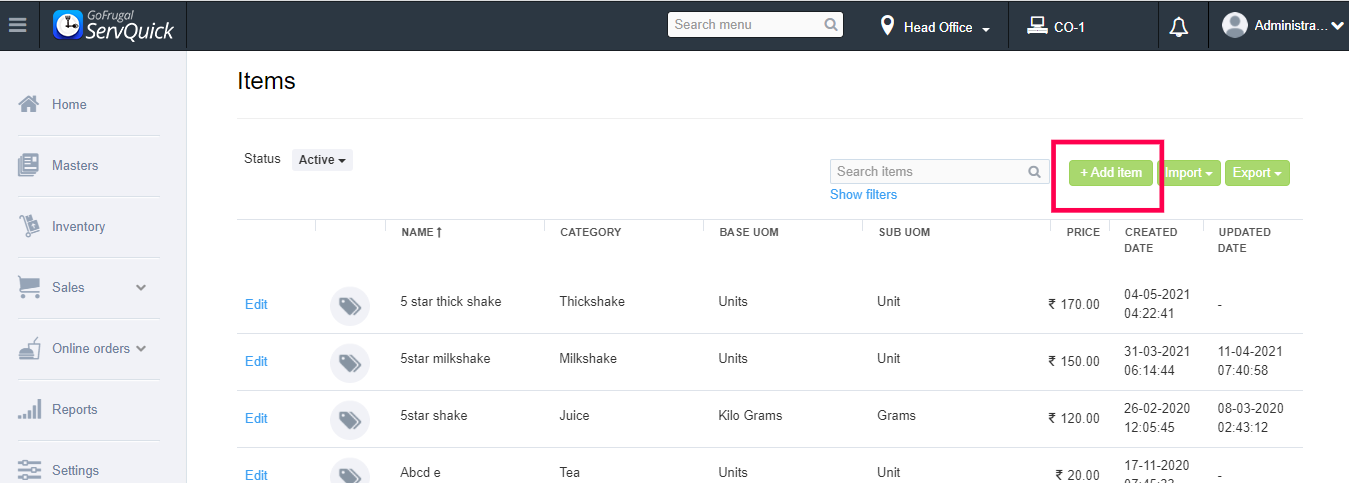The height and width of the screenshot is (483, 1349).
Task: Click the Administrator avatar icon
Action: click(1235, 26)
